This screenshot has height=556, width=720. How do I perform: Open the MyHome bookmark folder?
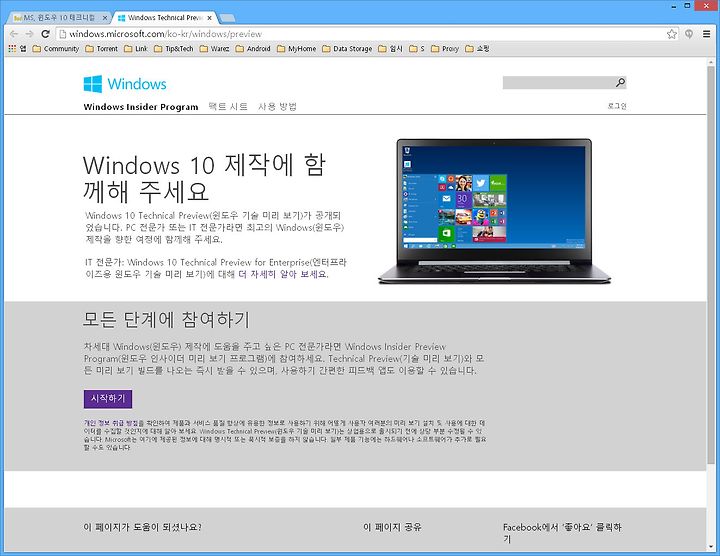click(x=297, y=49)
